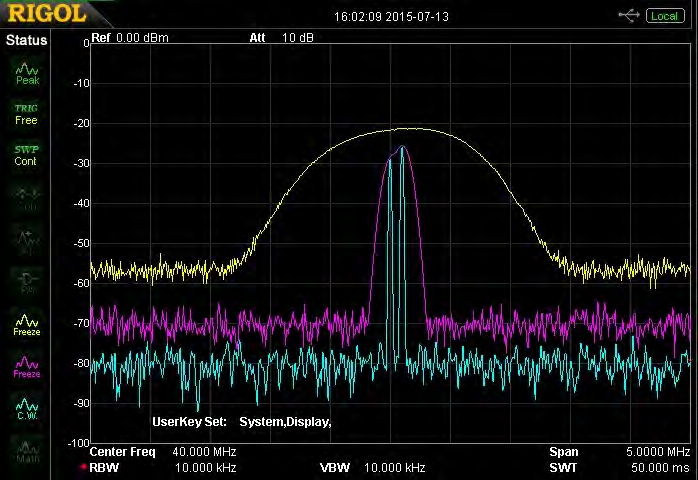Click the USB connection icon
The height and width of the screenshot is (480, 698).
point(629,16)
